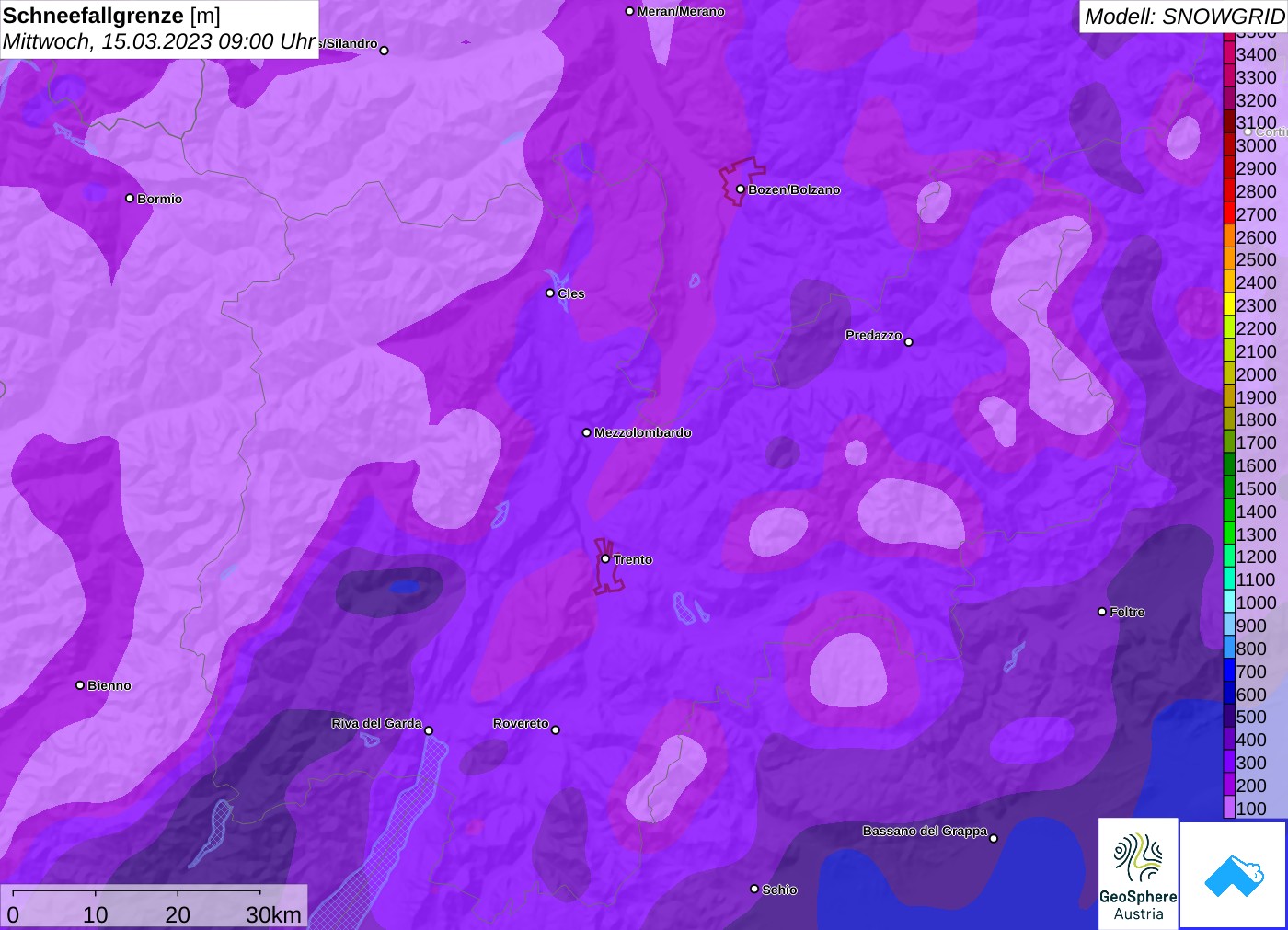Click the Schio city marker
Screen dimensions: 1288x930
(x=754, y=889)
